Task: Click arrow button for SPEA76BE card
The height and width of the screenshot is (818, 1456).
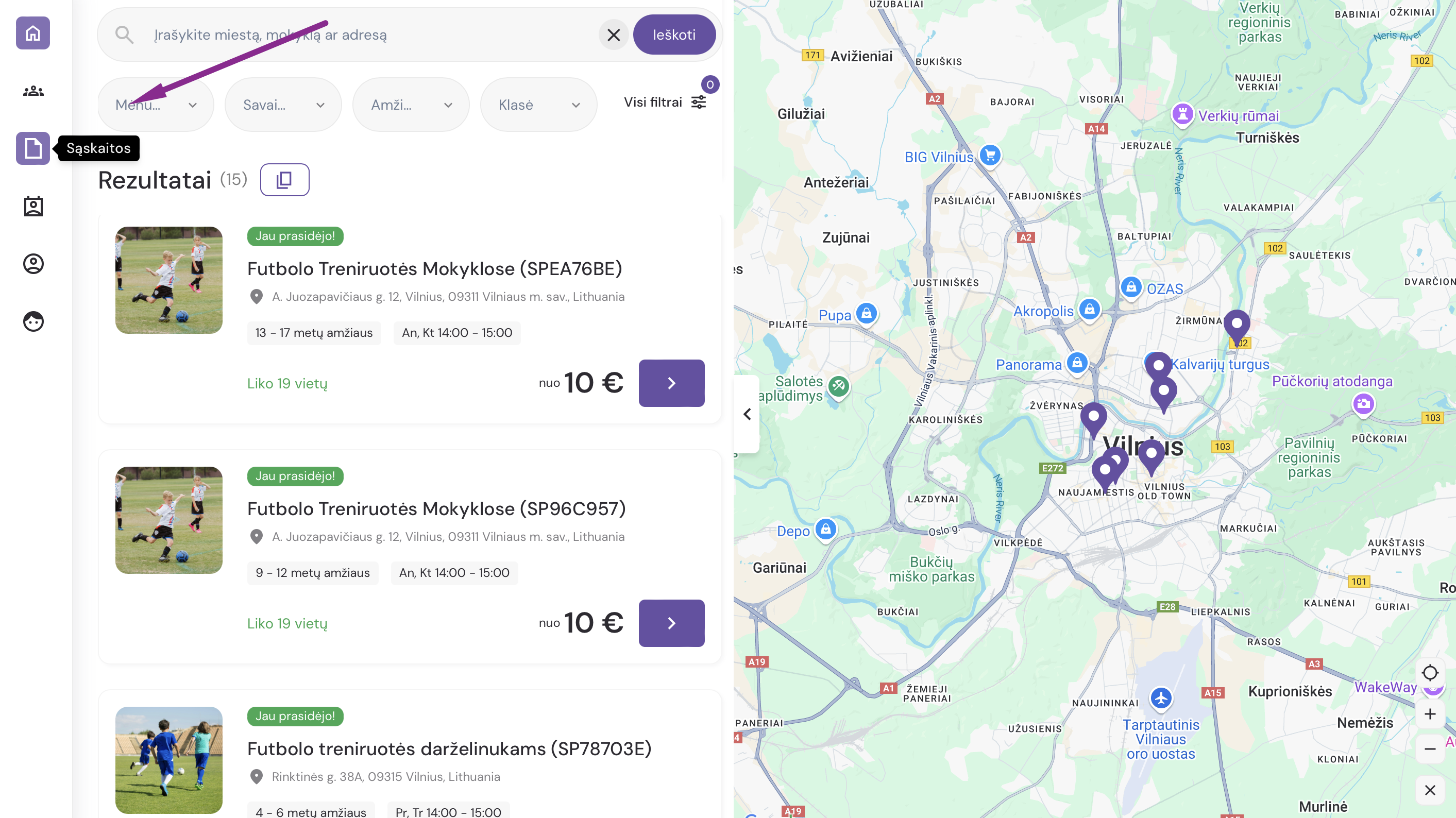Action: point(671,383)
